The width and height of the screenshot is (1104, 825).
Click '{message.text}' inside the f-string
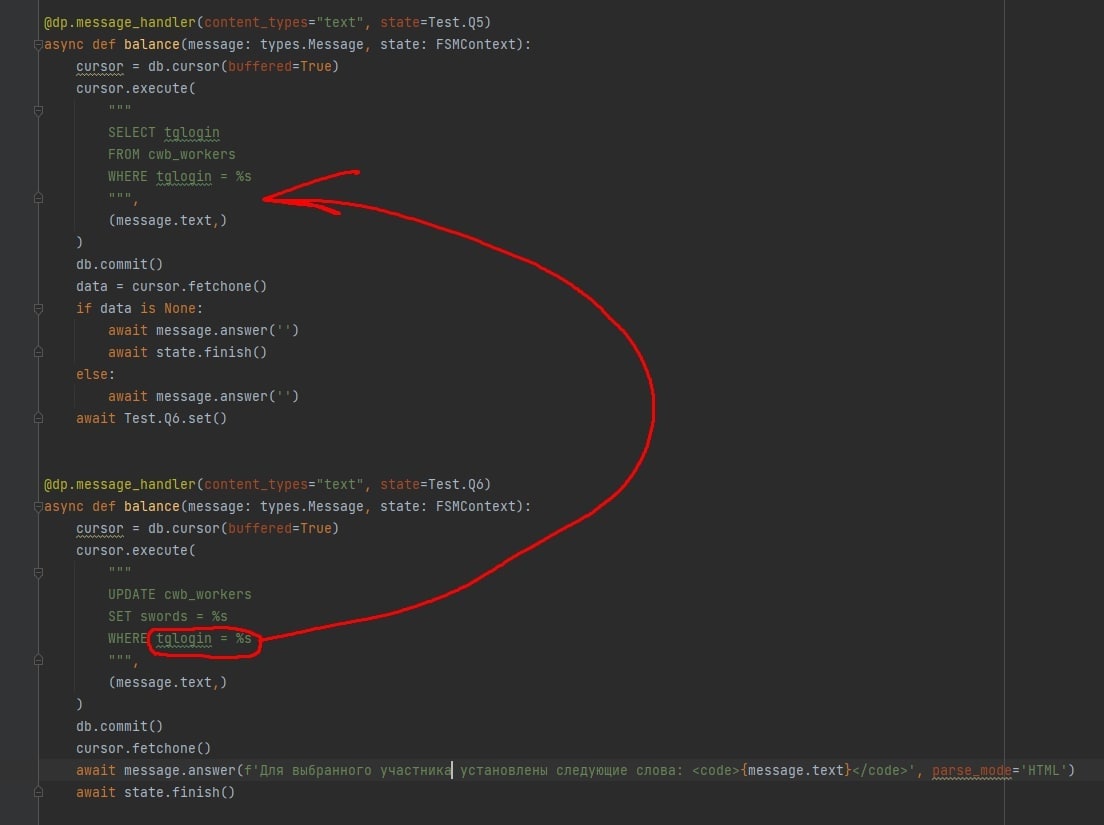[796, 770]
